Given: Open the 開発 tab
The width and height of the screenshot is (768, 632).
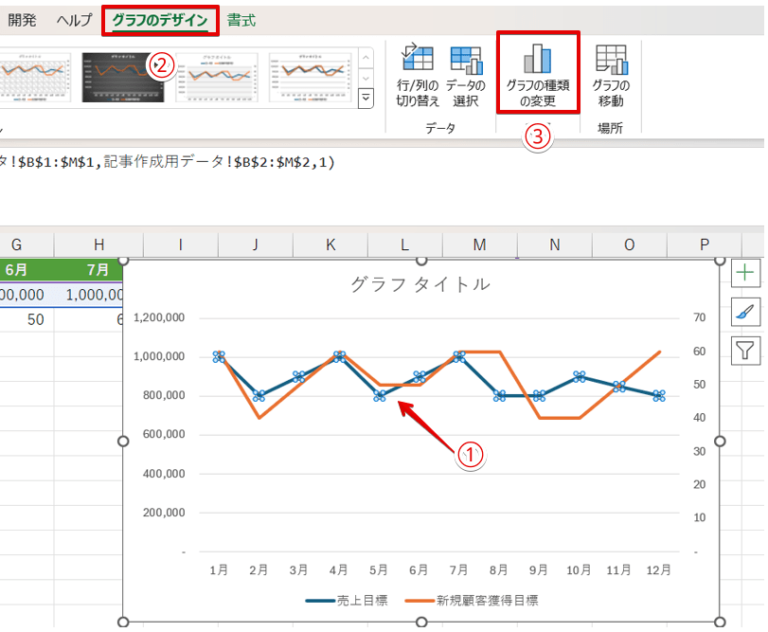Looking at the screenshot, I should tap(22, 20).
